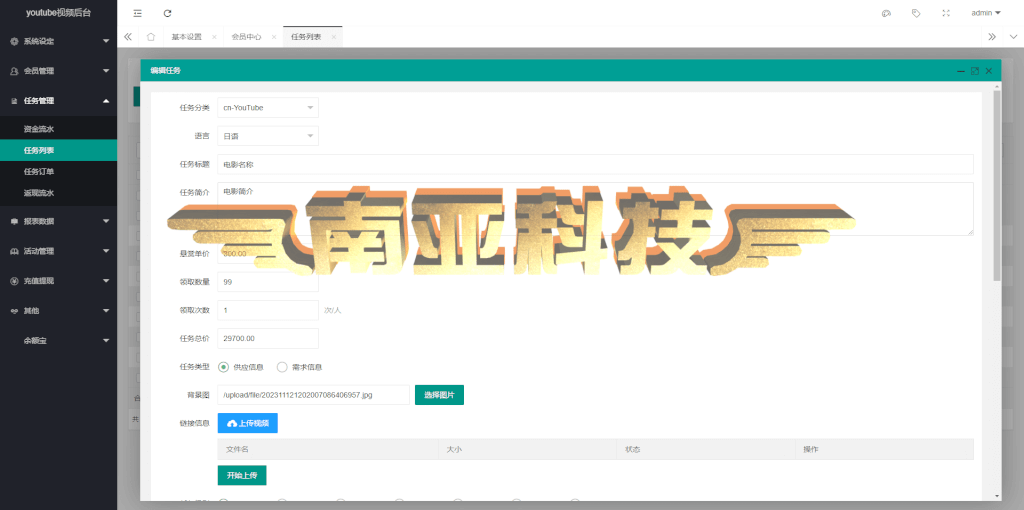Screen dimensions: 1024x510
Task: Click the dialog's vertical scrollbar
Action: pyautogui.click(x=997, y=186)
